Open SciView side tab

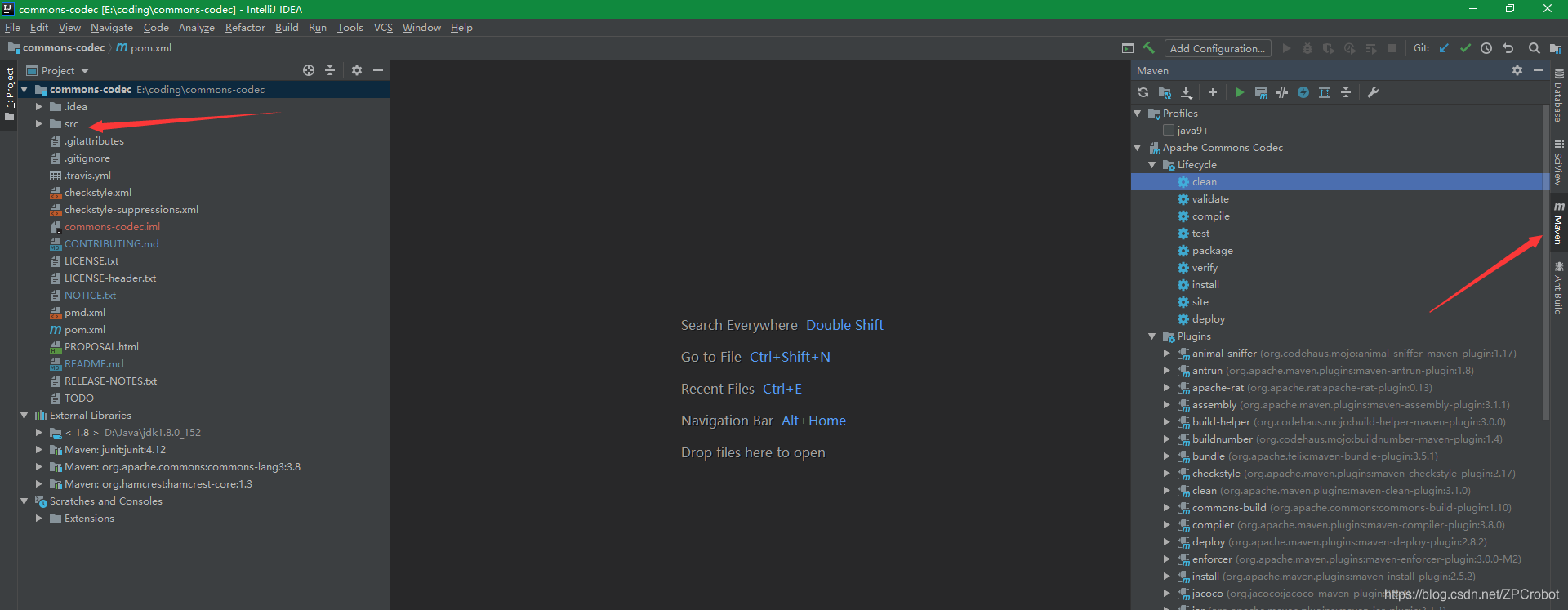1559,162
